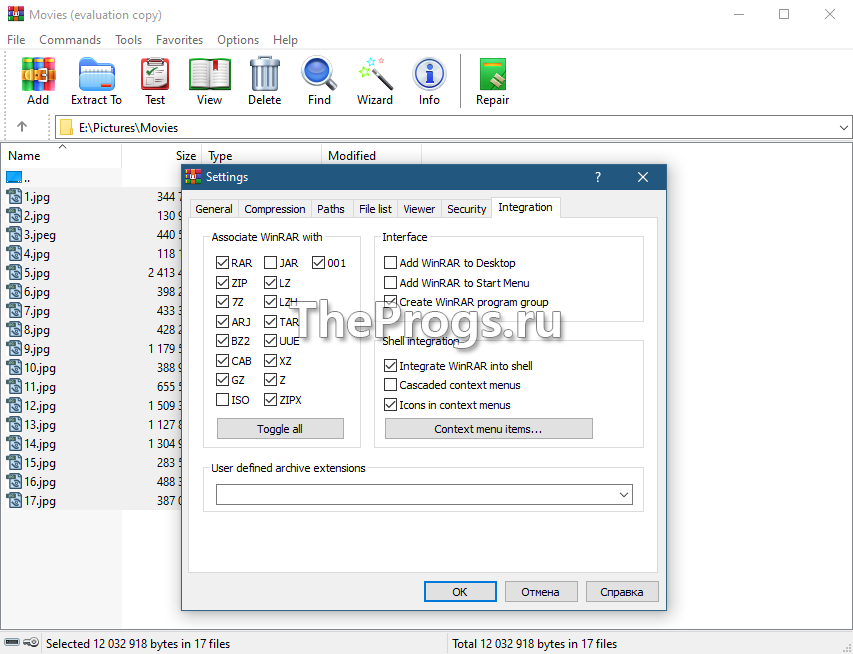The height and width of the screenshot is (654, 853).
Task: Uncheck Icons in context menus
Action: pyautogui.click(x=390, y=405)
